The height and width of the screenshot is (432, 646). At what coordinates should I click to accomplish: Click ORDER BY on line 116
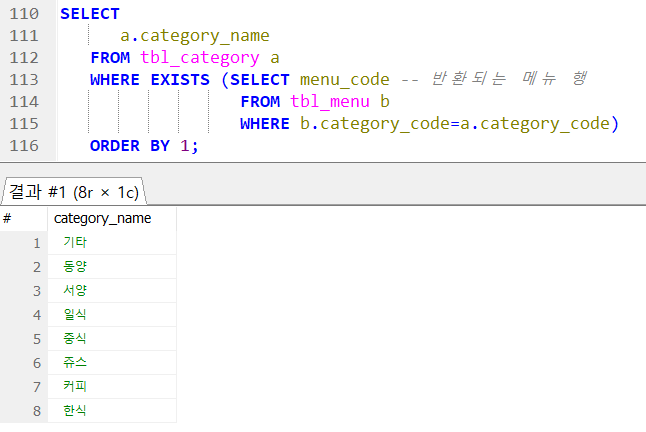point(130,146)
